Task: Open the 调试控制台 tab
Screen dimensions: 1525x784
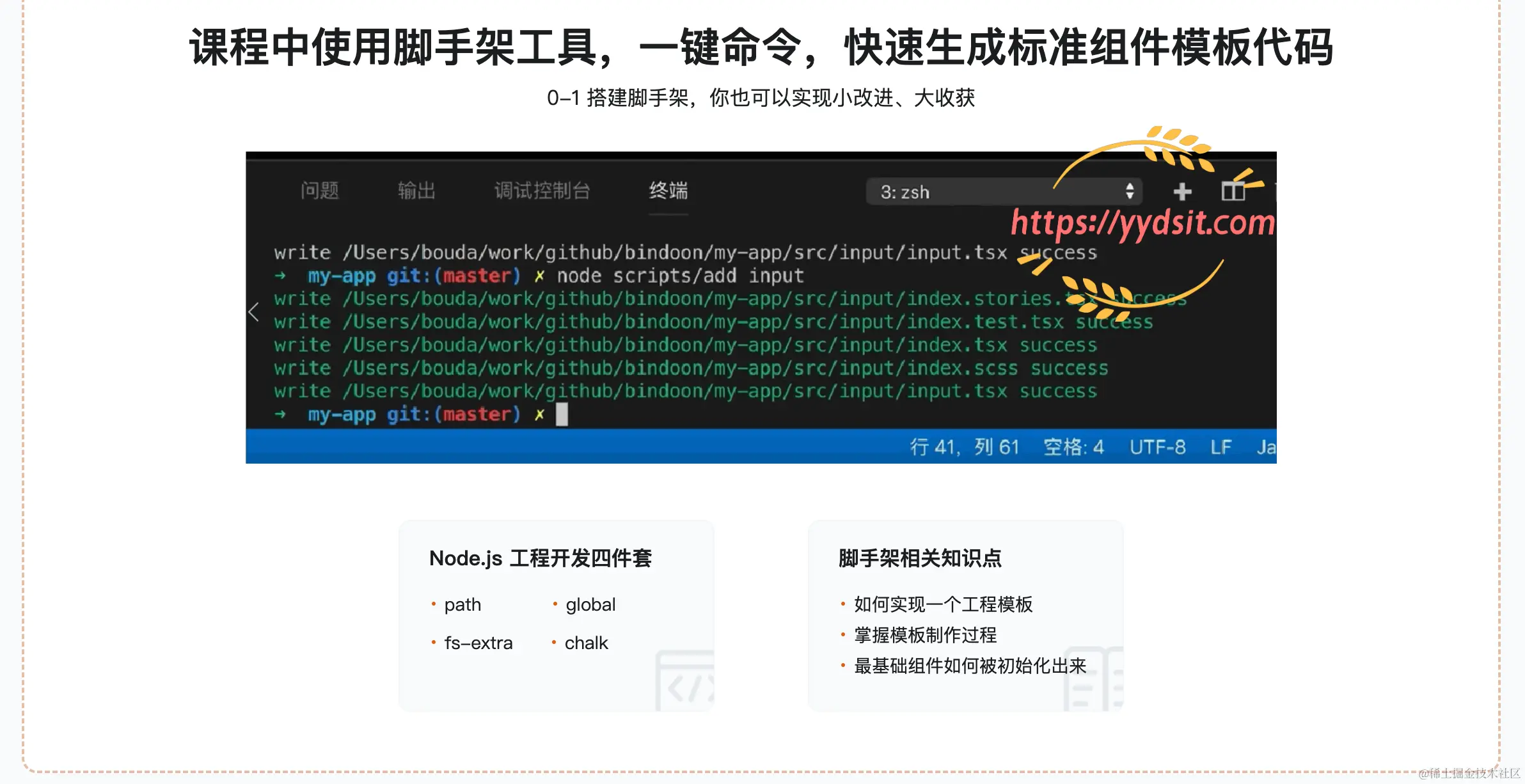Action: tap(542, 191)
